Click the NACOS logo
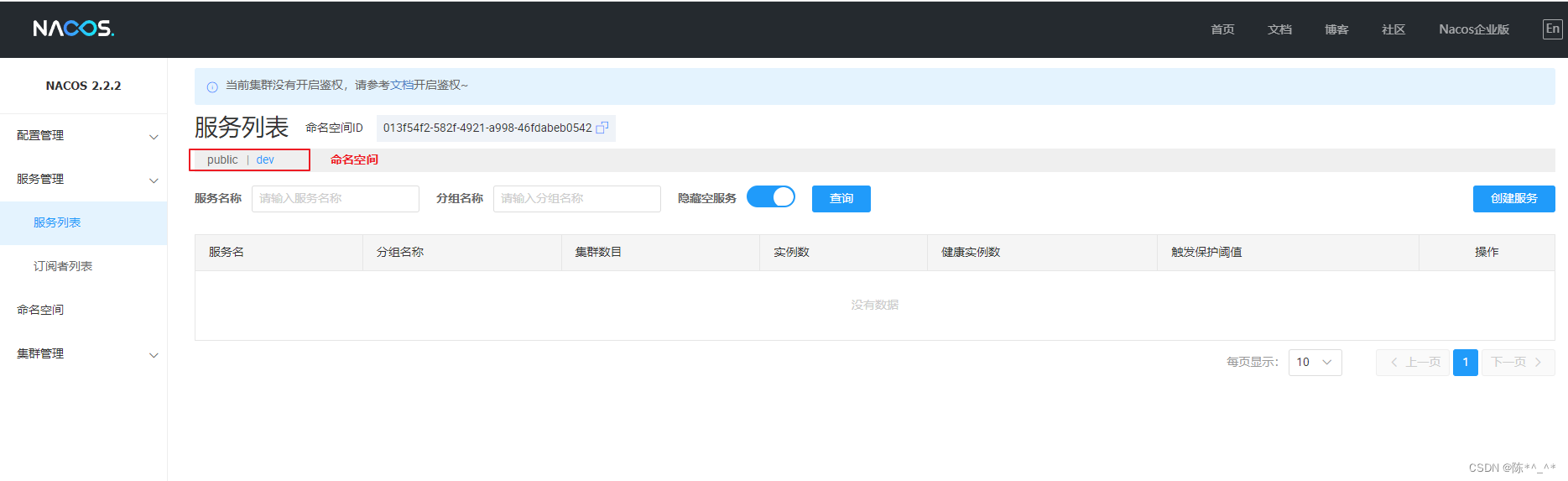 pos(74,29)
